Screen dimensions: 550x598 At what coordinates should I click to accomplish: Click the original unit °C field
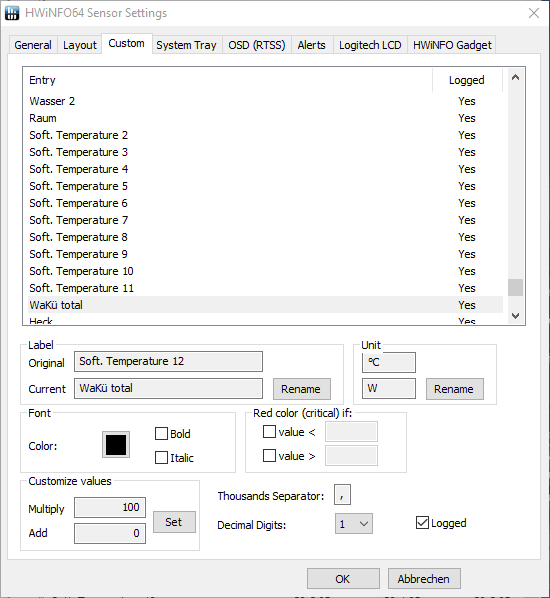389,362
